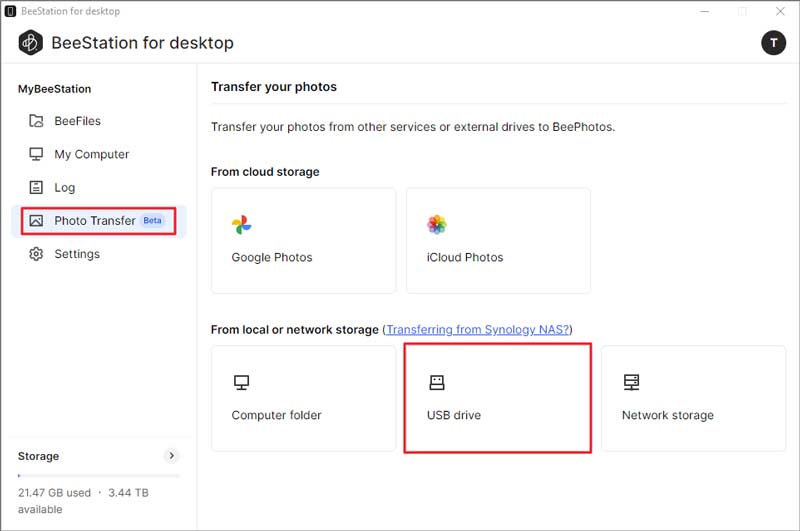Screen dimensions: 800x531
Task: Click the BeeStation logo icon in header
Action: point(30,43)
